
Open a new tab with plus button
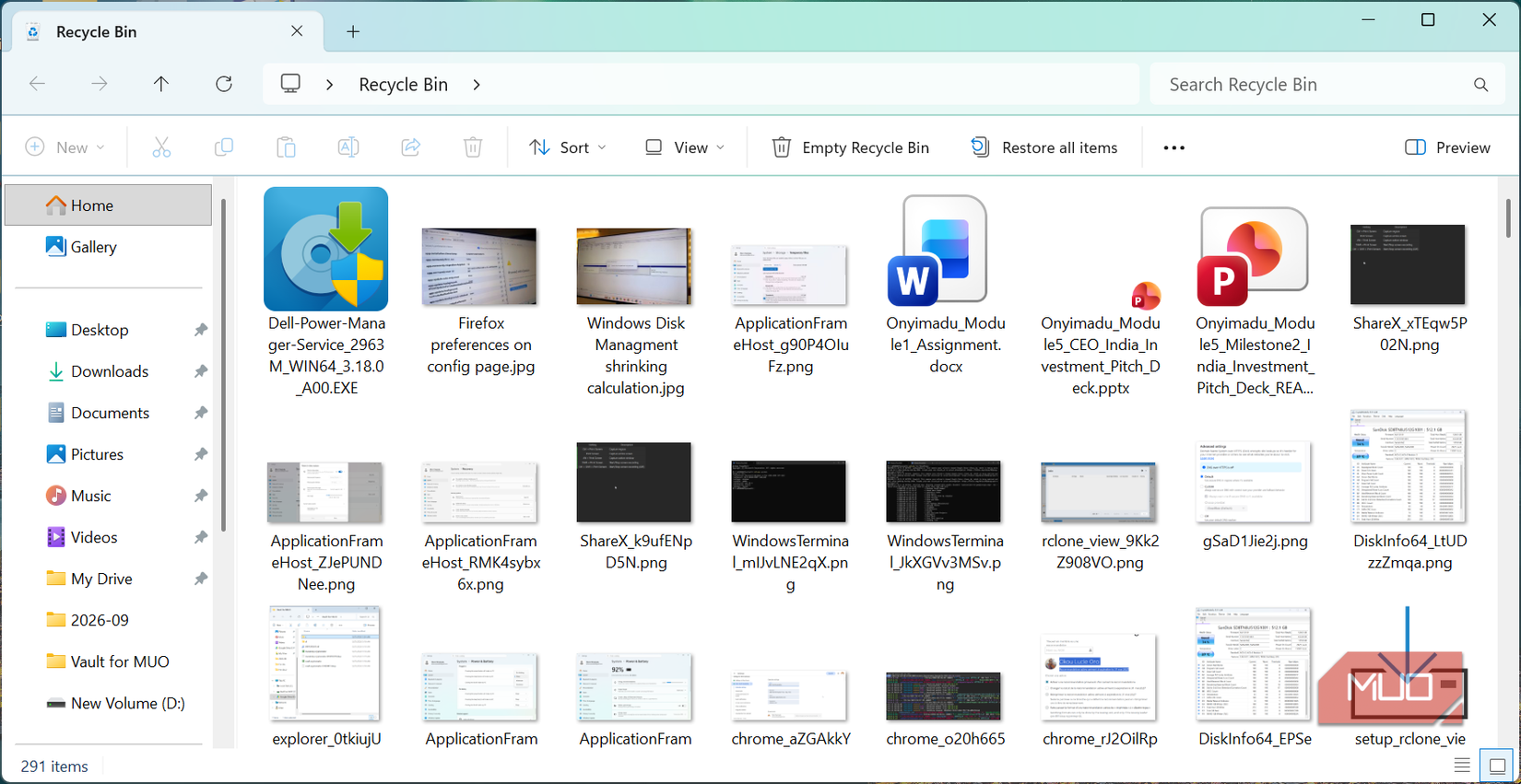[353, 31]
